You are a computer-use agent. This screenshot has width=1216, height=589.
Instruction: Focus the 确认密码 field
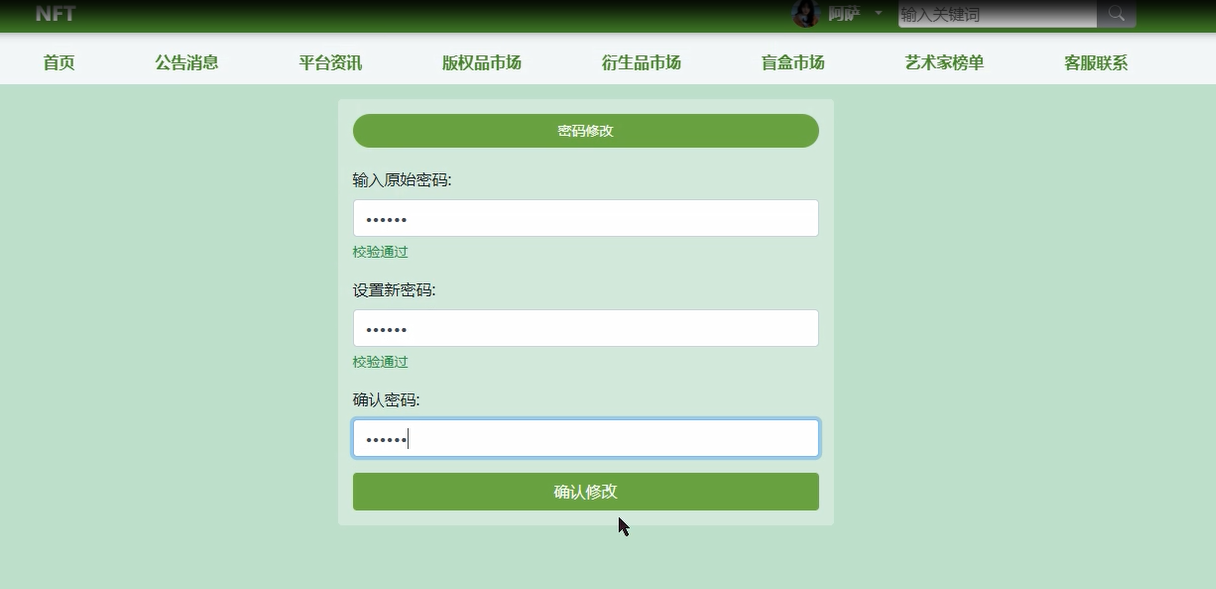click(x=586, y=438)
